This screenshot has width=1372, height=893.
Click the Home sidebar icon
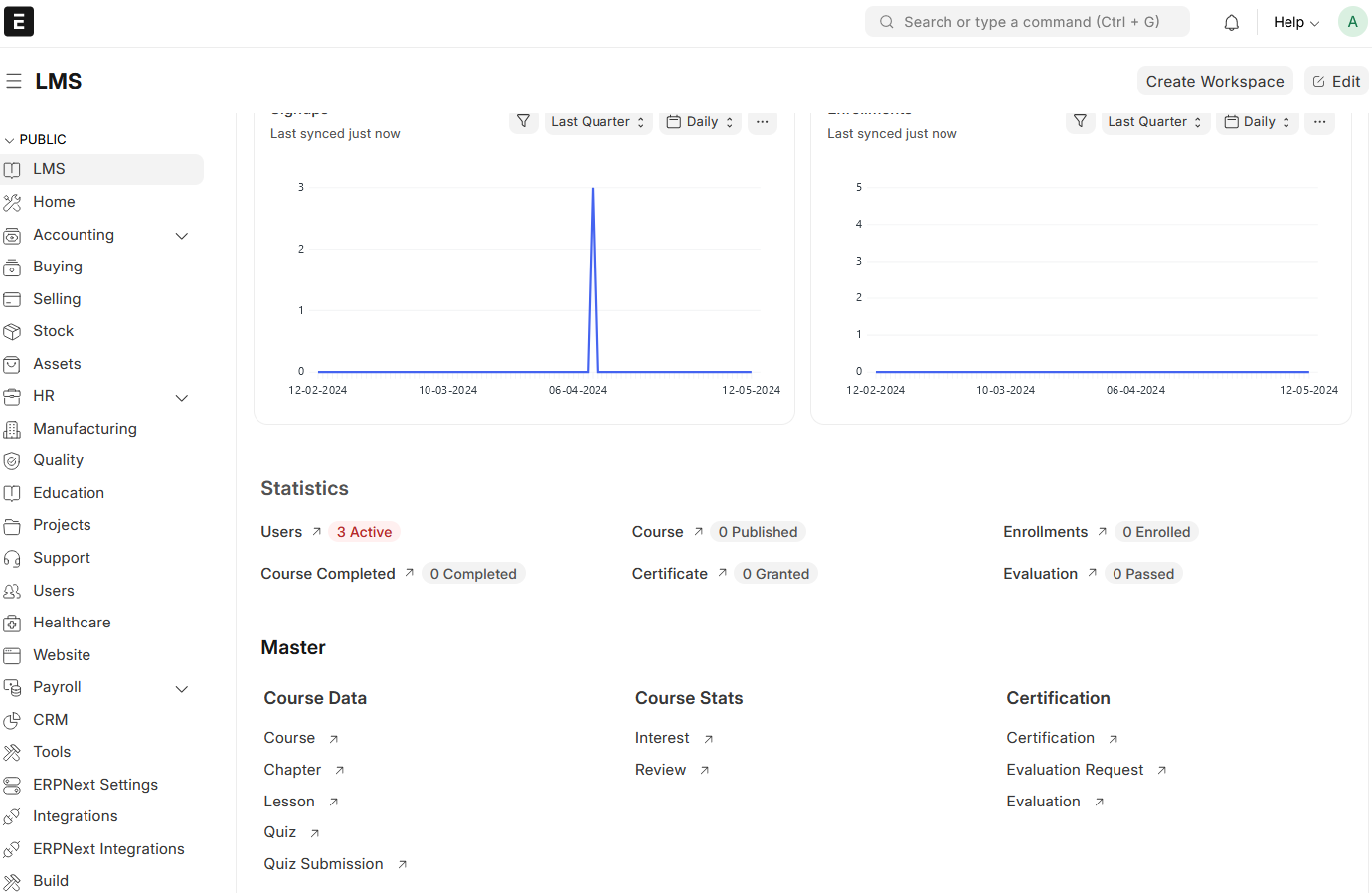point(12,202)
